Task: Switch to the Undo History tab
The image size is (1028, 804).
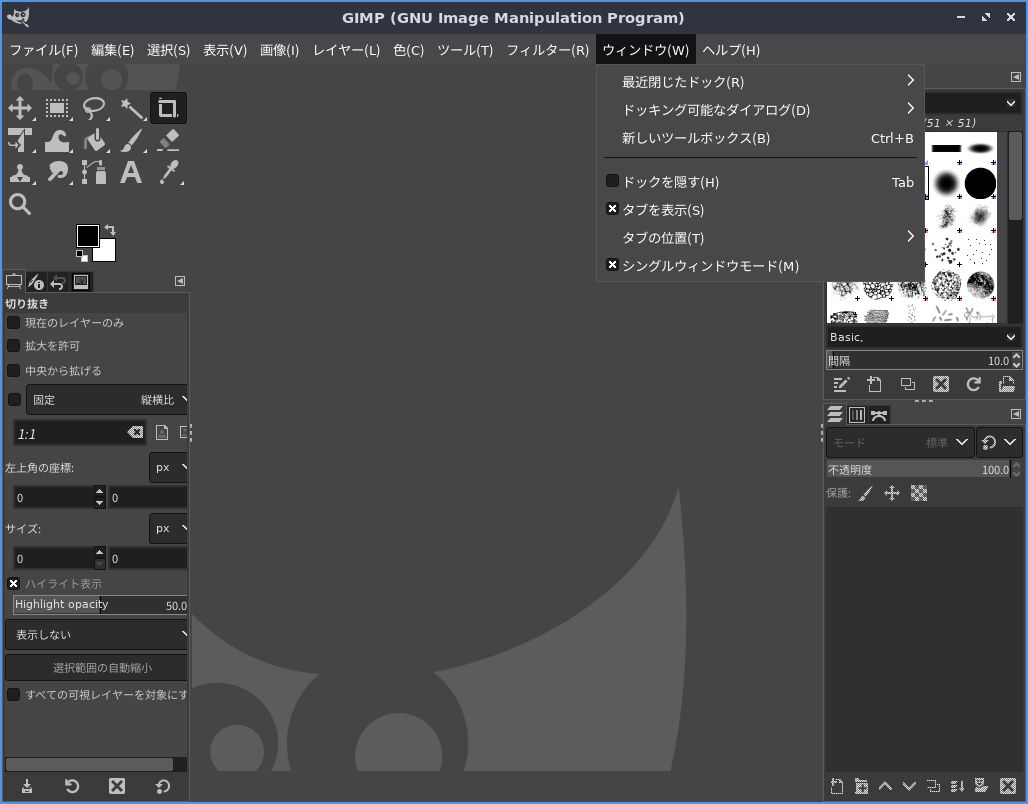Action: [x=58, y=282]
